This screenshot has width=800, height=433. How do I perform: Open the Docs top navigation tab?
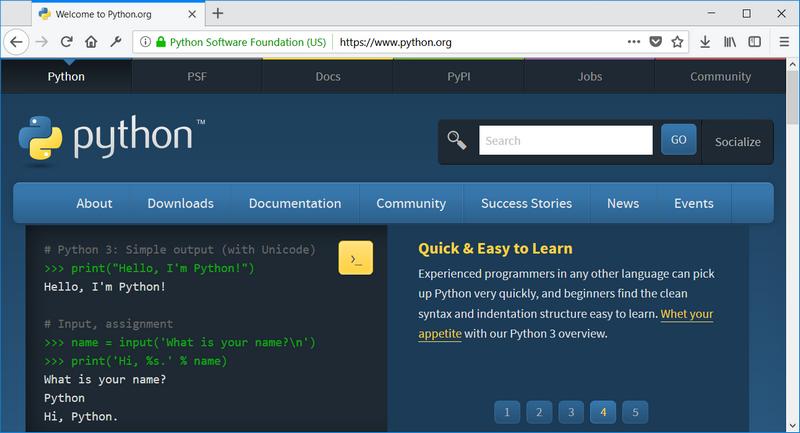click(x=328, y=77)
